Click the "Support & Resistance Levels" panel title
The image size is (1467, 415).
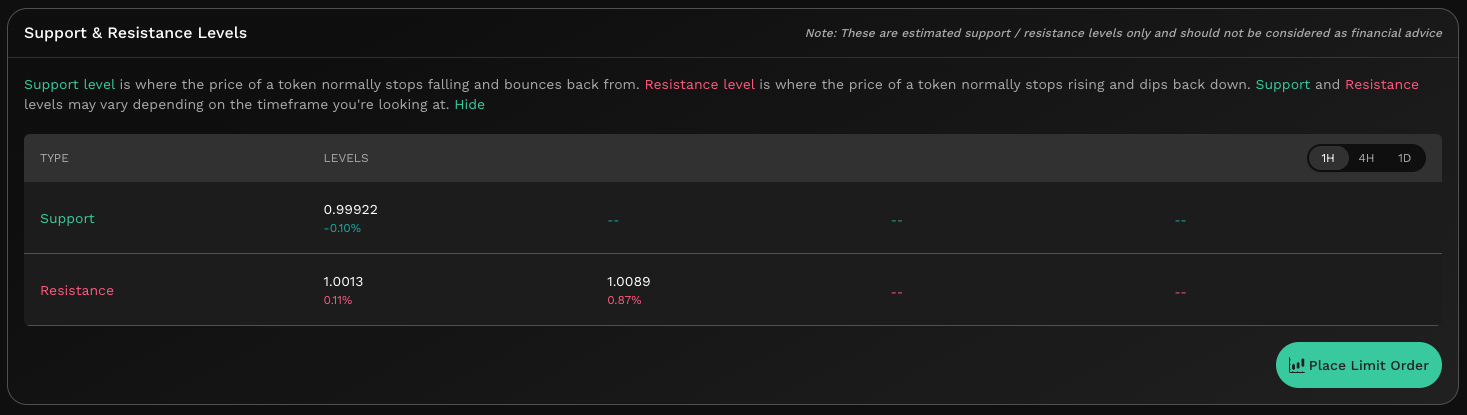point(135,33)
